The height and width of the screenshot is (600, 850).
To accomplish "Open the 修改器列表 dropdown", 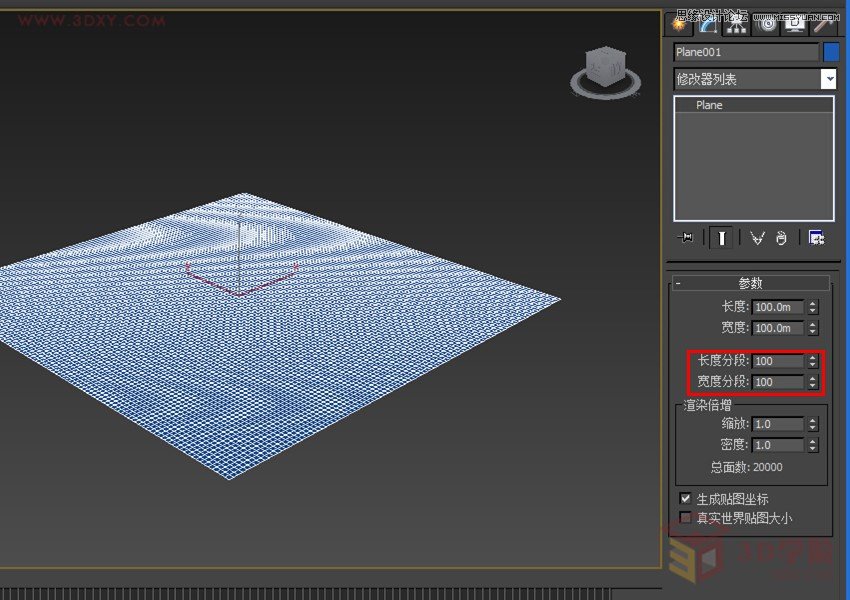I will [x=828, y=79].
